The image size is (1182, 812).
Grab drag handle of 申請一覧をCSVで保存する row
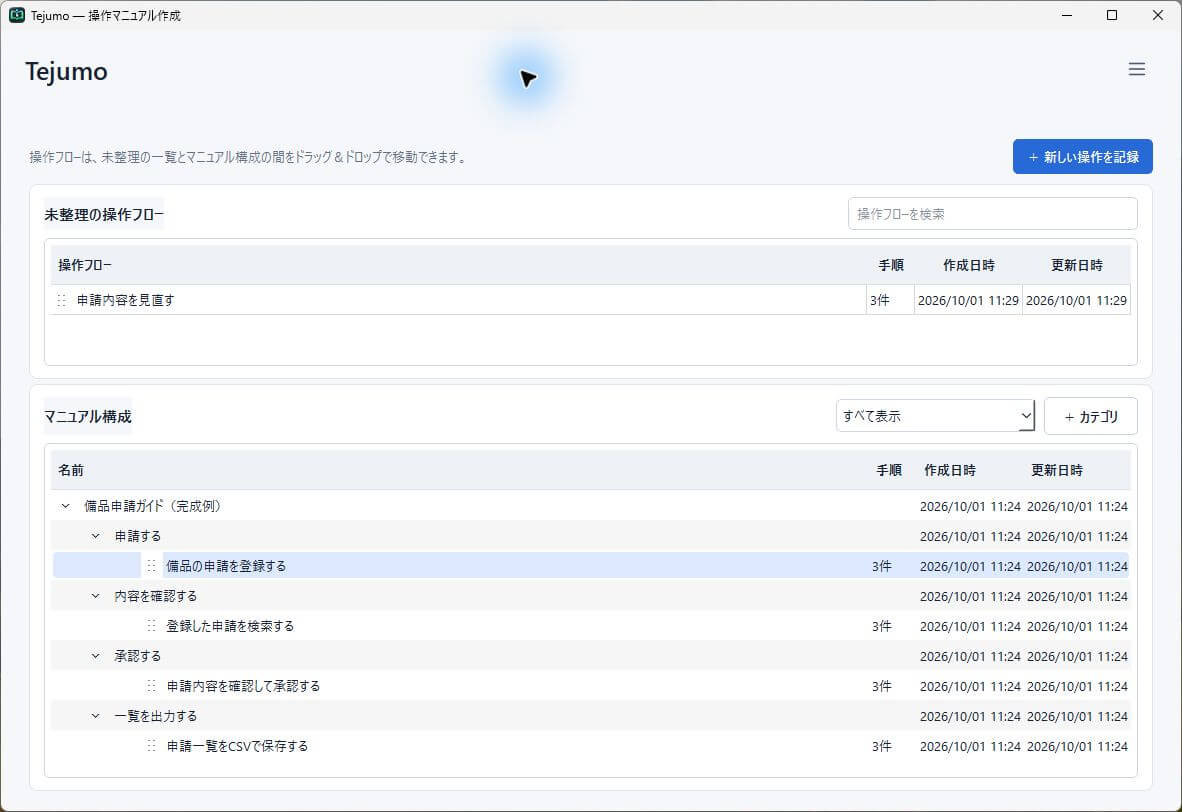[x=152, y=746]
